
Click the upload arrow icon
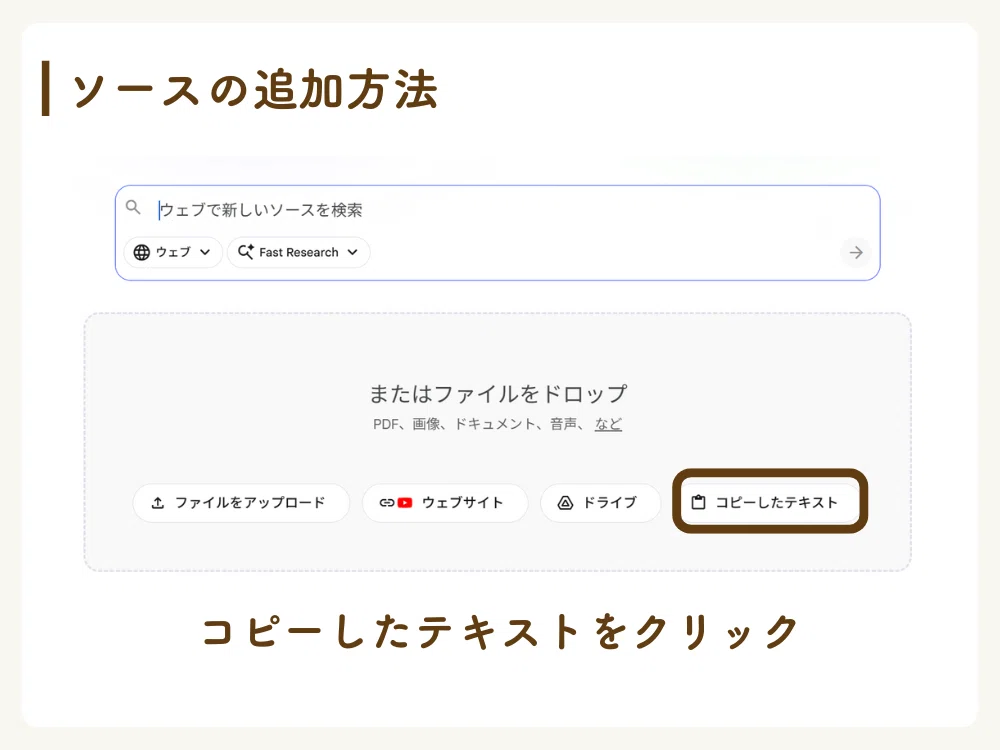[x=158, y=503]
